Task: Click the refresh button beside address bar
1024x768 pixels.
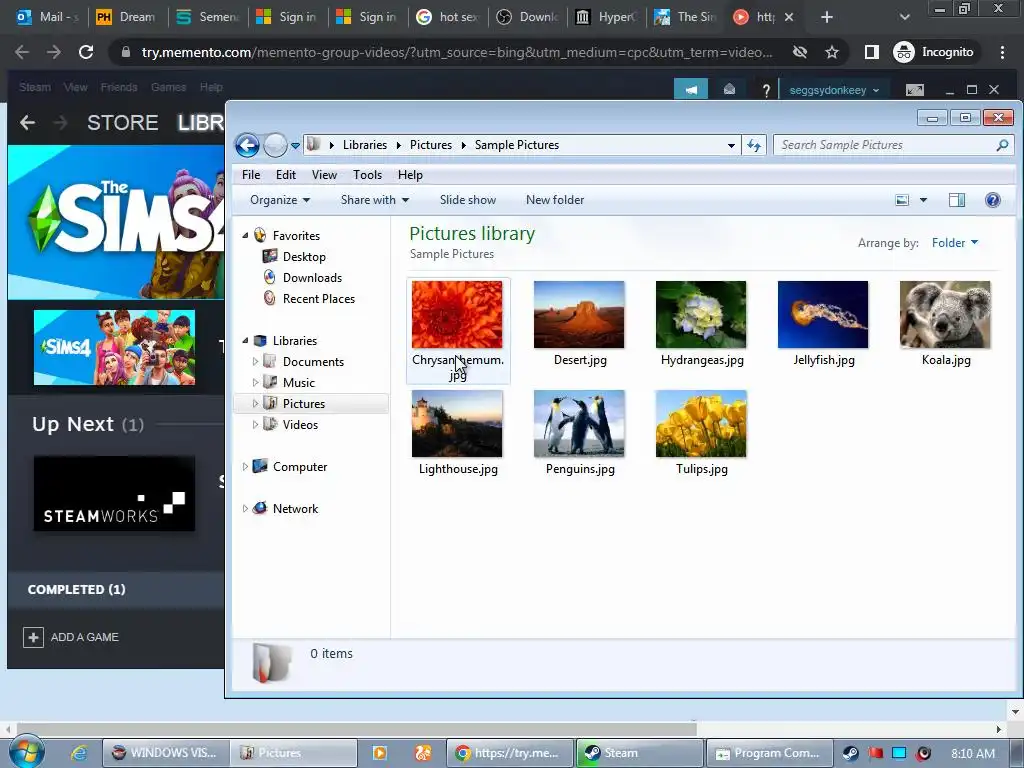Action: (754, 145)
